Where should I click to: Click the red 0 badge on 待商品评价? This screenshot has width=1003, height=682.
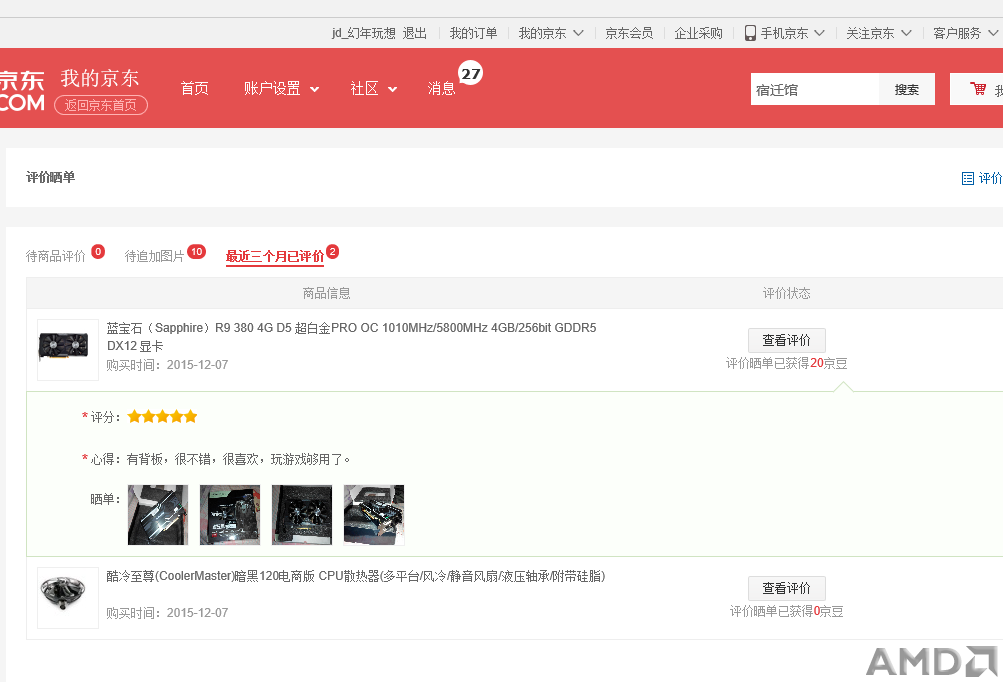coord(98,251)
